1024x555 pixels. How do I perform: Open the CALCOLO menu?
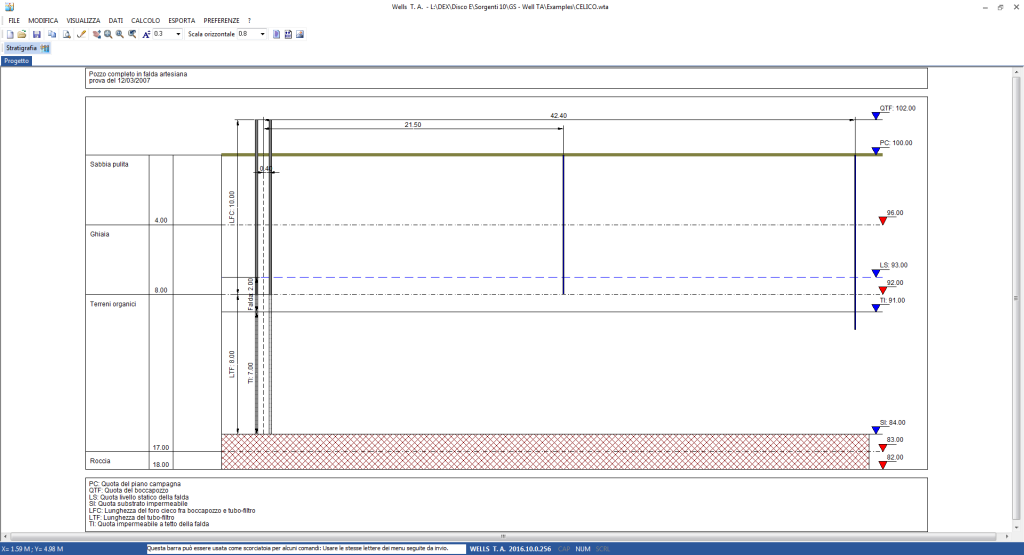click(145, 20)
